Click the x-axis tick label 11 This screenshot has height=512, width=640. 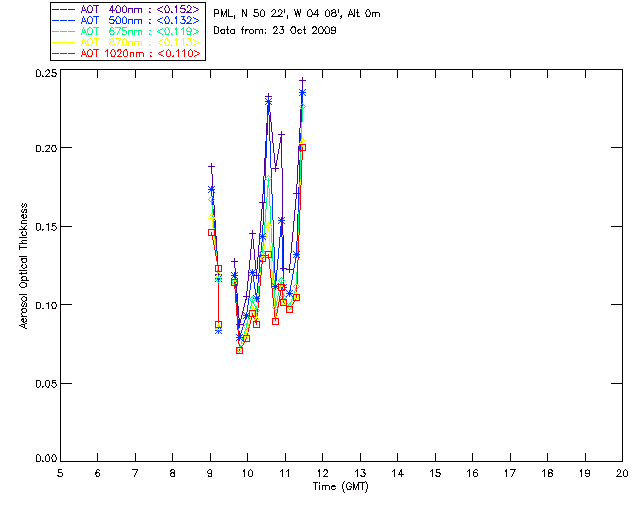pyautogui.click(x=285, y=473)
